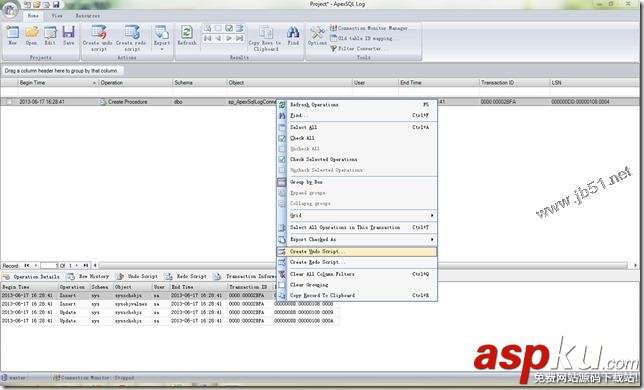Click the New project icon in the ribbon

(x=13, y=35)
